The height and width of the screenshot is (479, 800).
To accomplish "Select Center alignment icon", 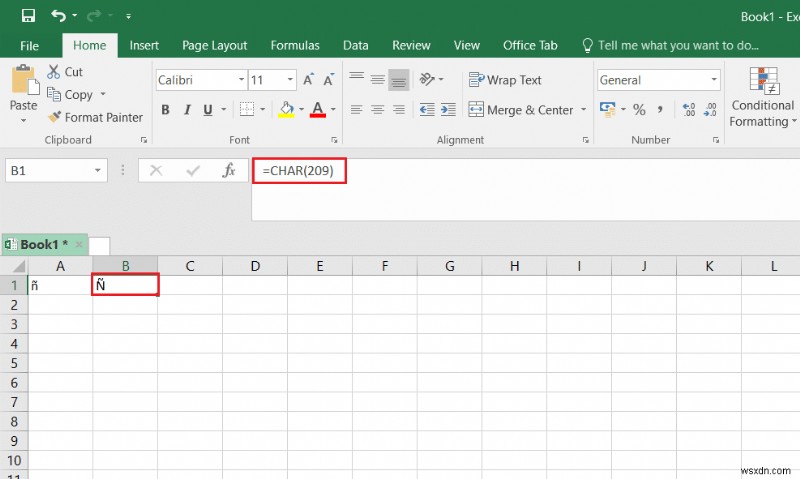I will 378,110.
